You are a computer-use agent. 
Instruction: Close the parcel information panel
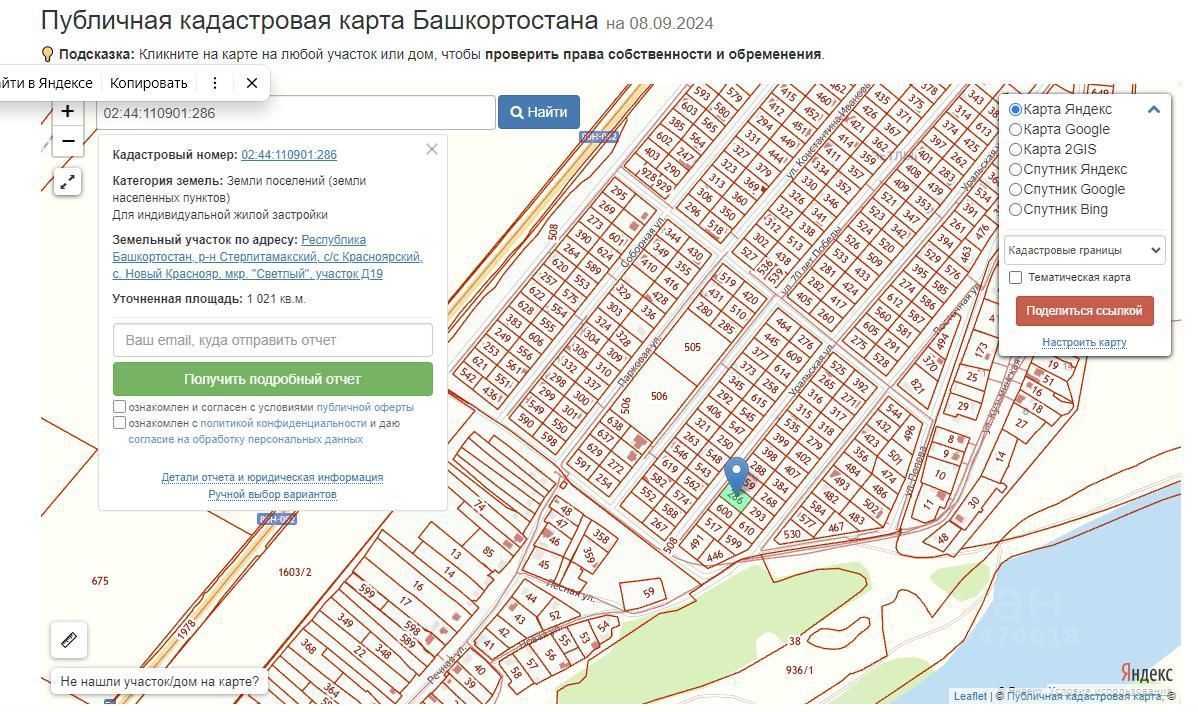(x=432, y=149)
